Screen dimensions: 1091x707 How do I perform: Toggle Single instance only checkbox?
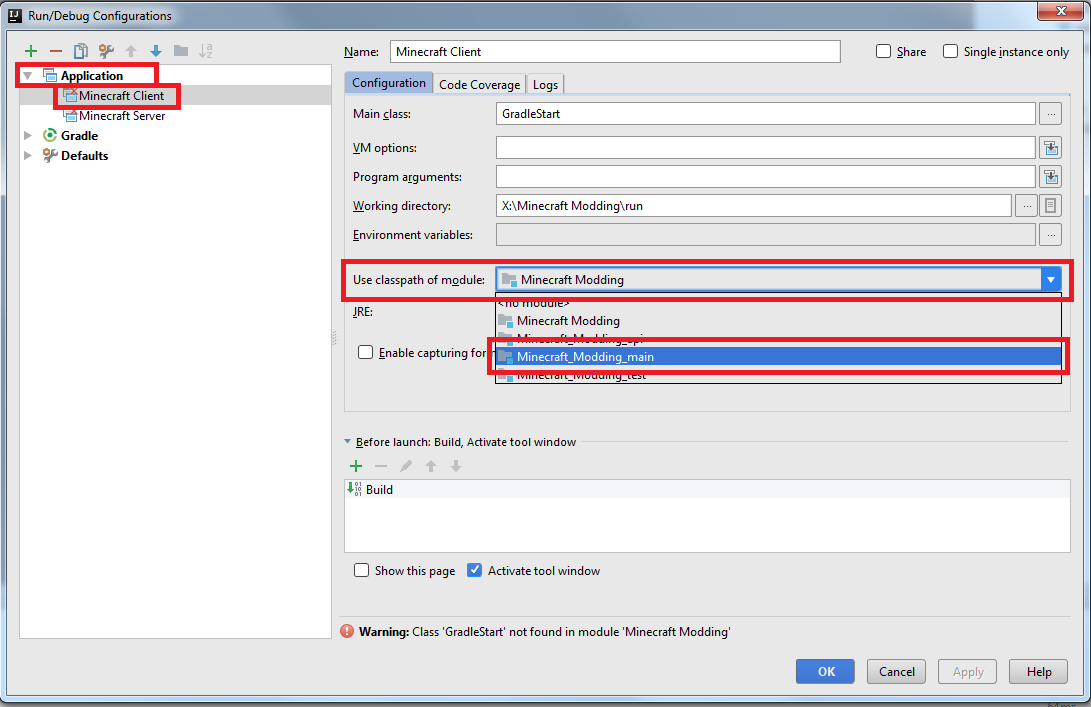pos(951,52)
